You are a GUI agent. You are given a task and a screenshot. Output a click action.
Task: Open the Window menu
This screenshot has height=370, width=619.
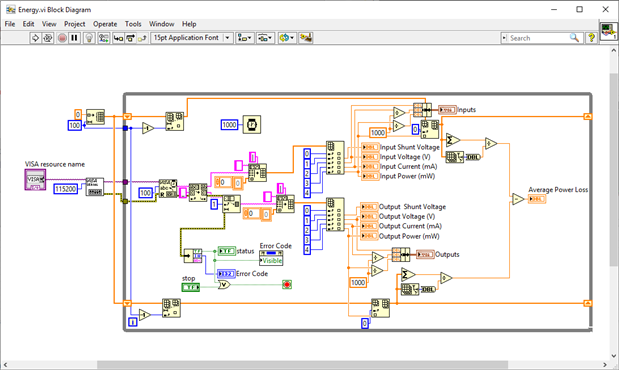point(161,24)
